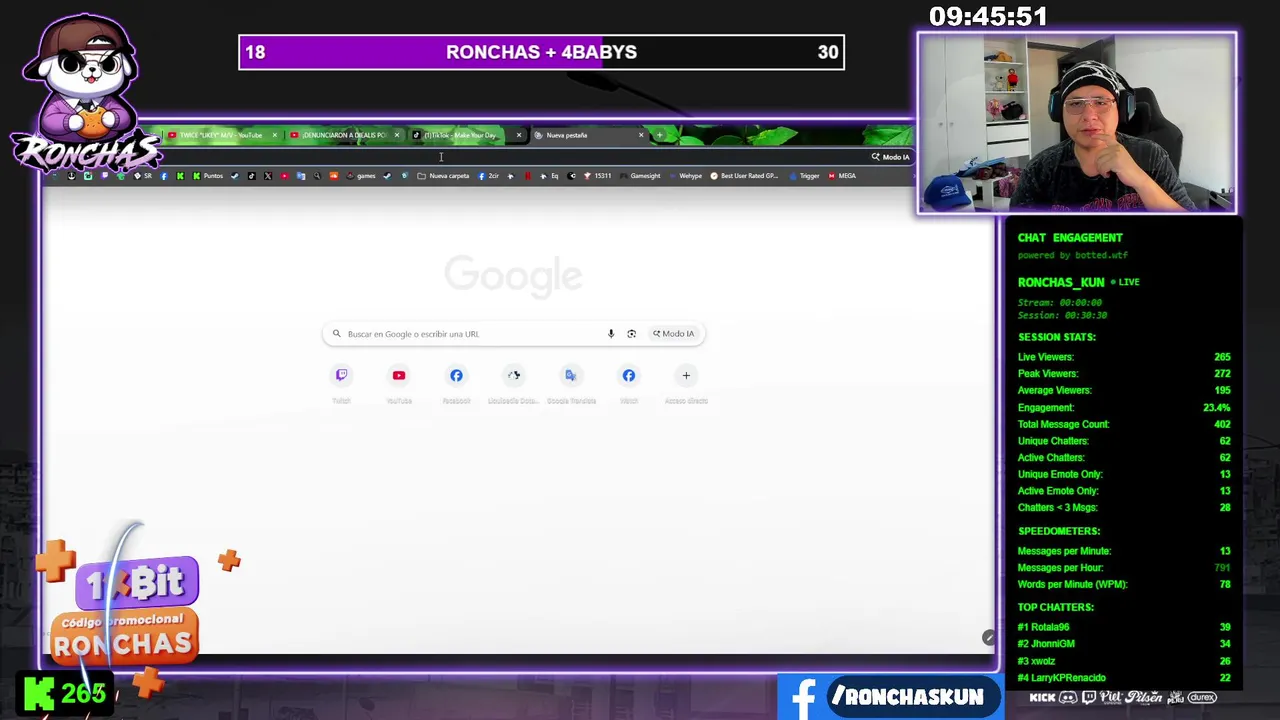The width and height of the screenshot is (1280, 720).
Task: Close the TikTok Make Your Day tab
Action: coord(518,135)
